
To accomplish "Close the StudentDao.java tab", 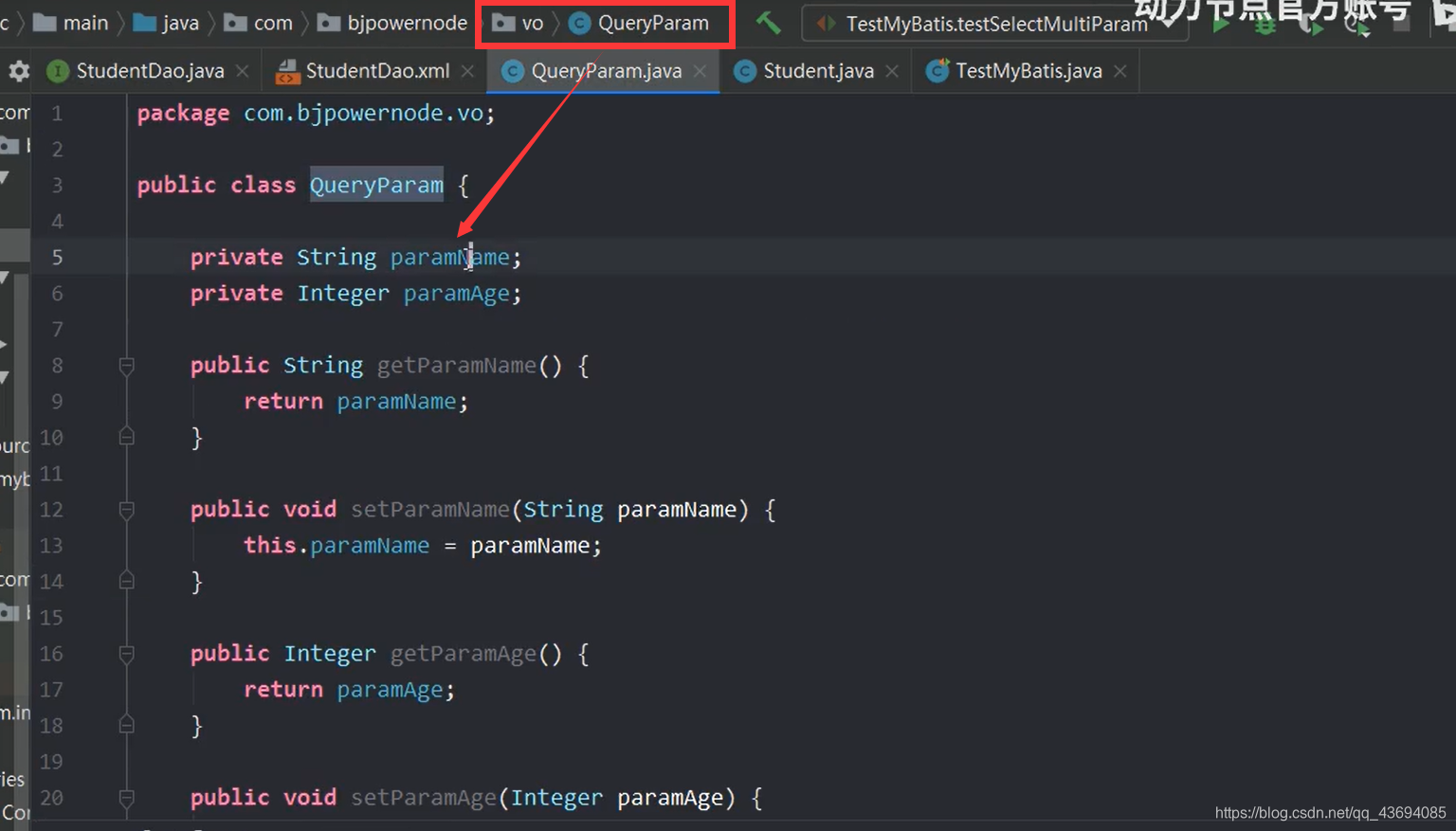I will pos(243,71).
